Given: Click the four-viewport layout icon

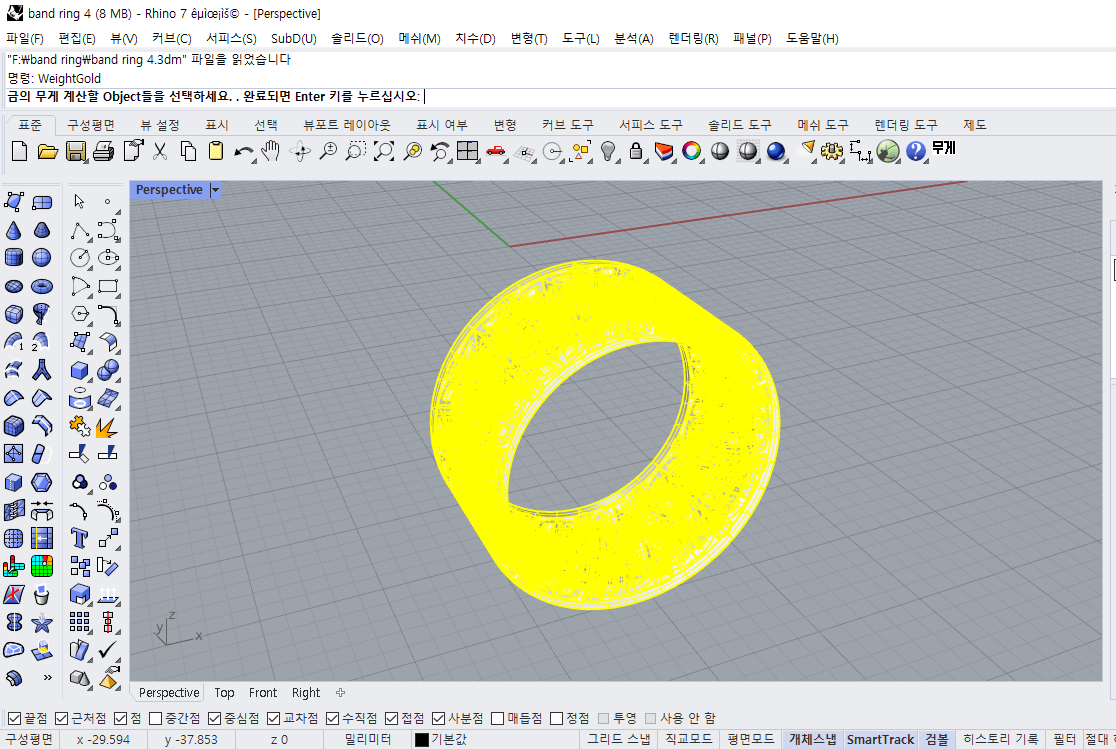Looking at the screenshot, I should pyautogui.click(x=468, y=151).
